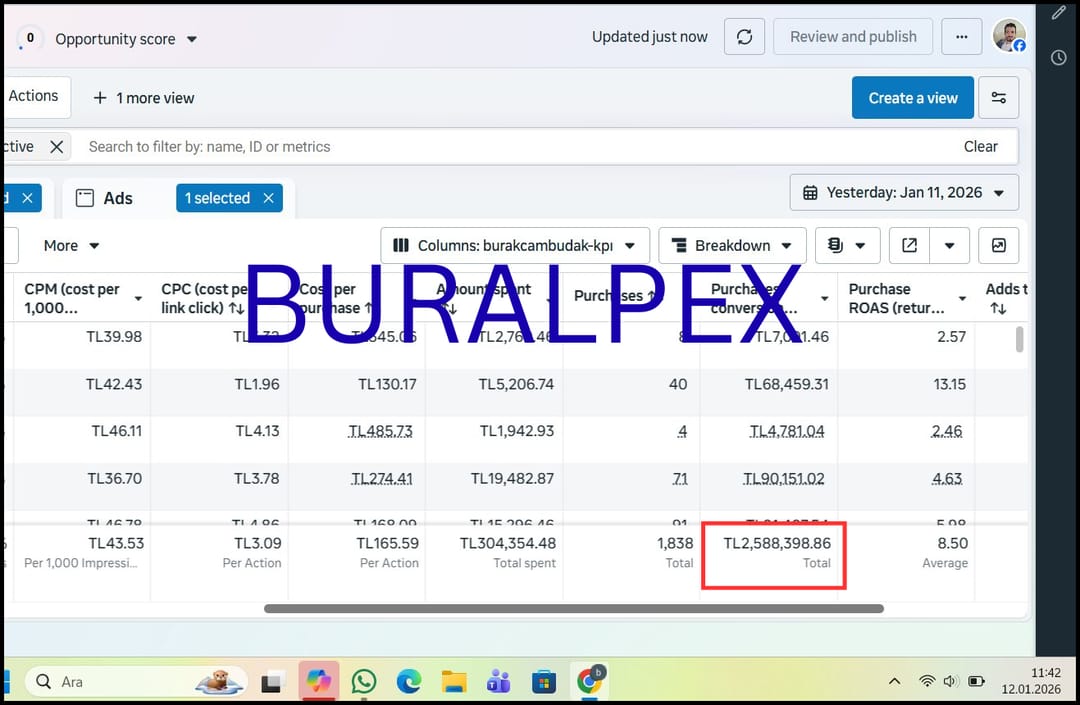Screen dimensions: 1080x705
Task: Open Microsoft Teams from taskbar
Action: (x=499, y=682)
